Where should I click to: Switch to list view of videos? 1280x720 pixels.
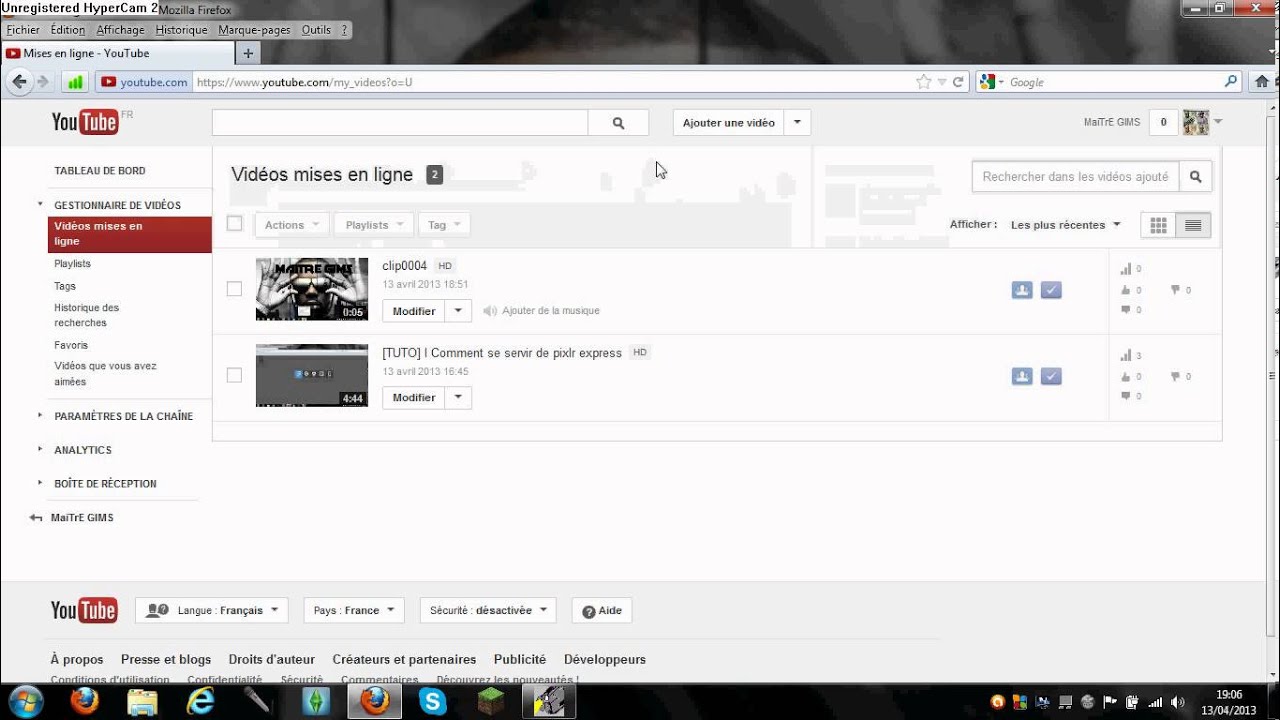[1193, 226]
